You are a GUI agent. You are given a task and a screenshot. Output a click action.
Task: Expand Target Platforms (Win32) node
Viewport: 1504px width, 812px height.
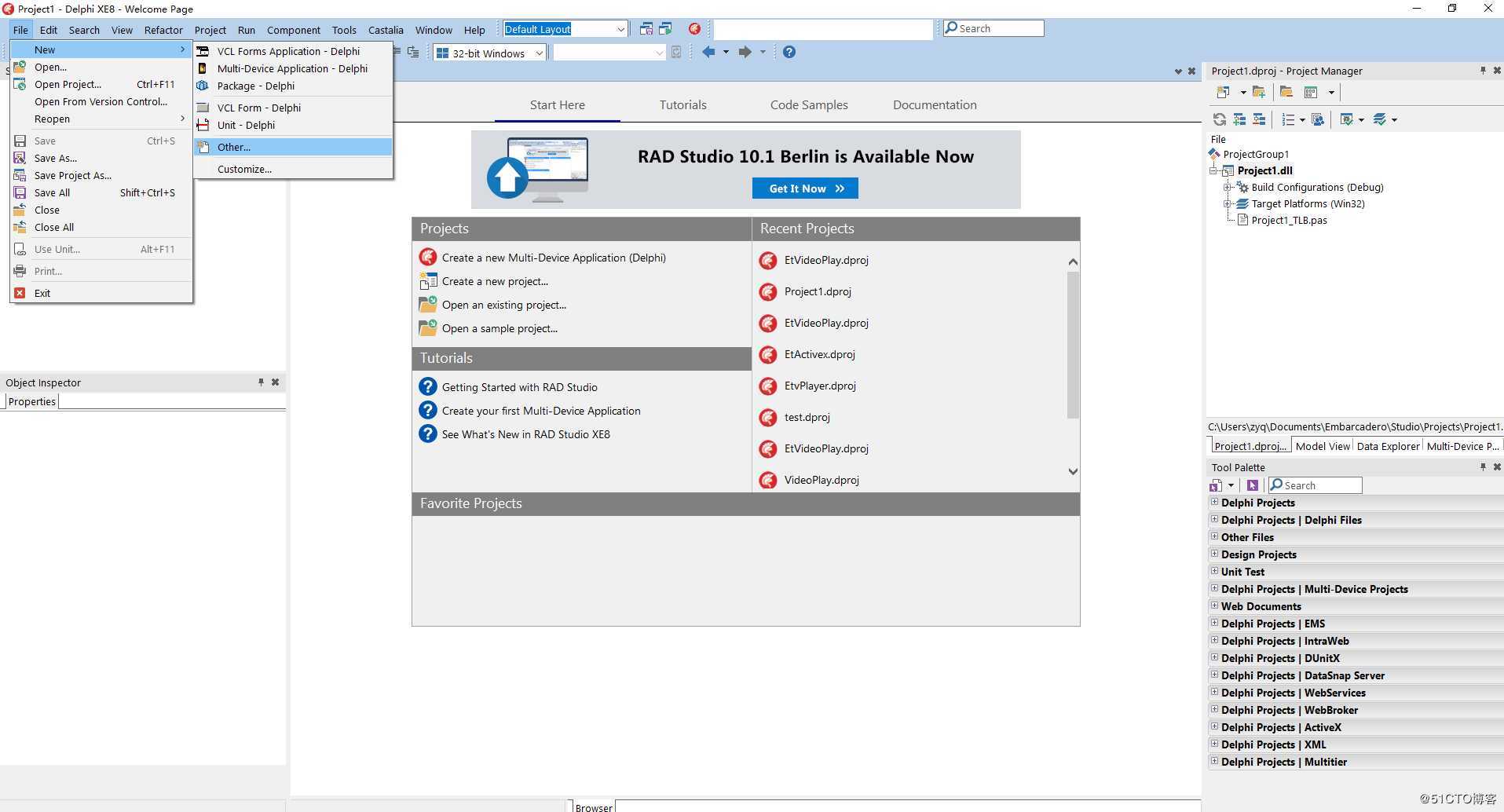coord(1227,203)
